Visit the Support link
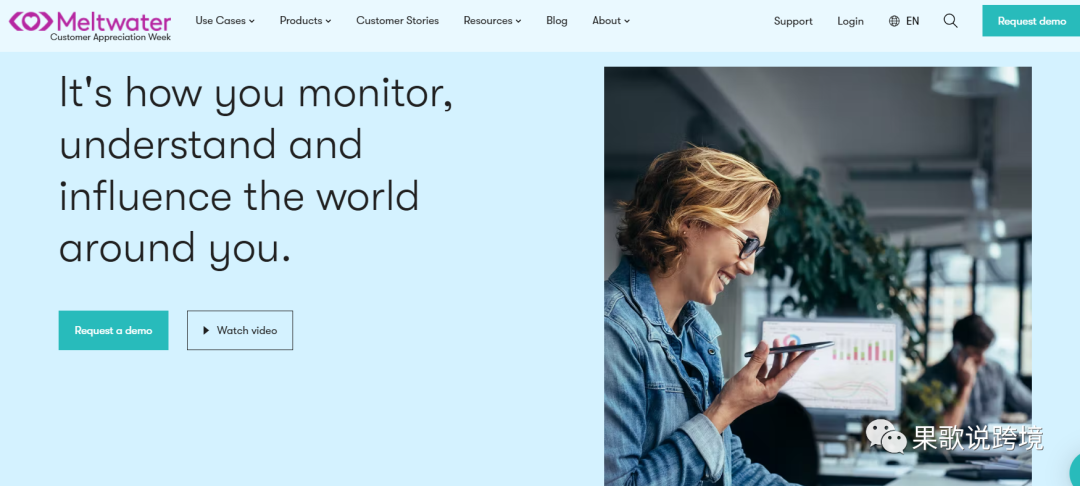The image size is (1080, 486). (793, 21)
